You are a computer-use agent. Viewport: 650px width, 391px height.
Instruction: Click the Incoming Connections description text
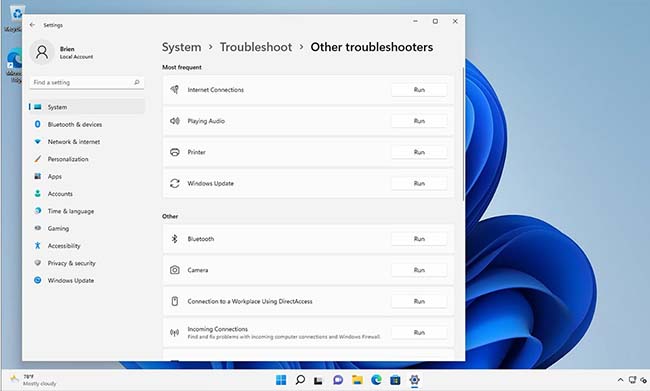click(284, 337)
